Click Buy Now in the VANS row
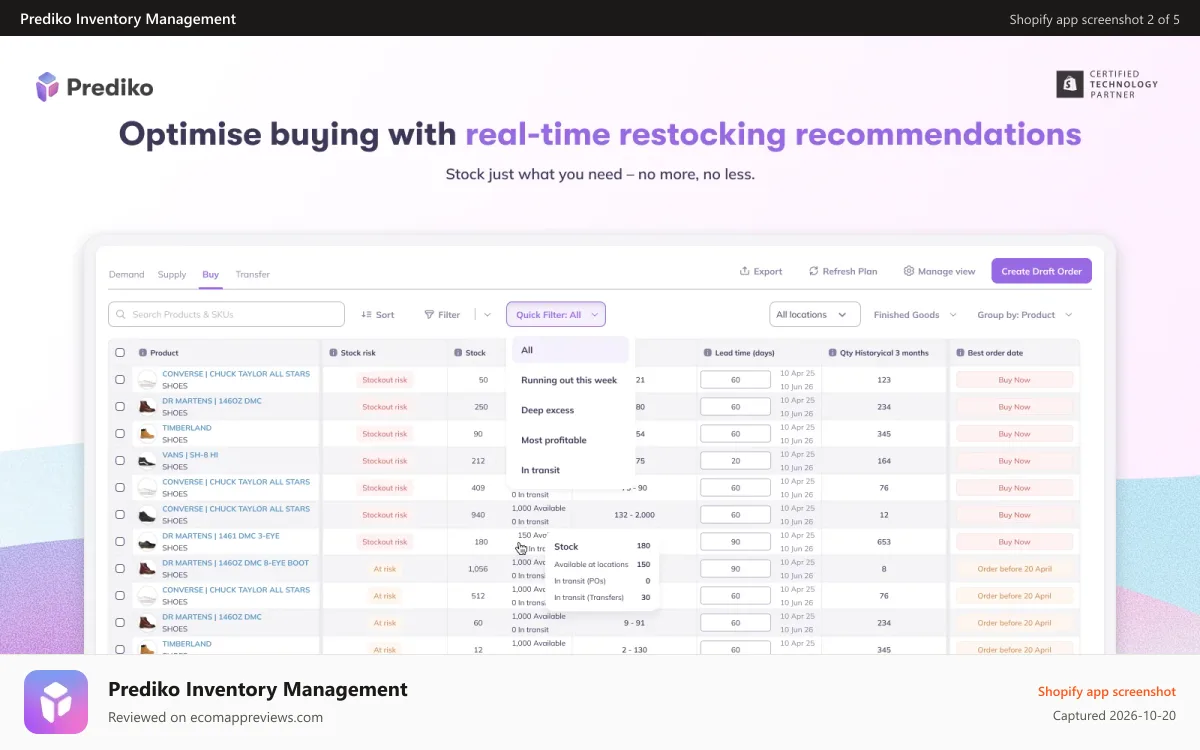The width and height of the screenshot is (1200, 750). pyautogui.click(x=1015, y=461)
